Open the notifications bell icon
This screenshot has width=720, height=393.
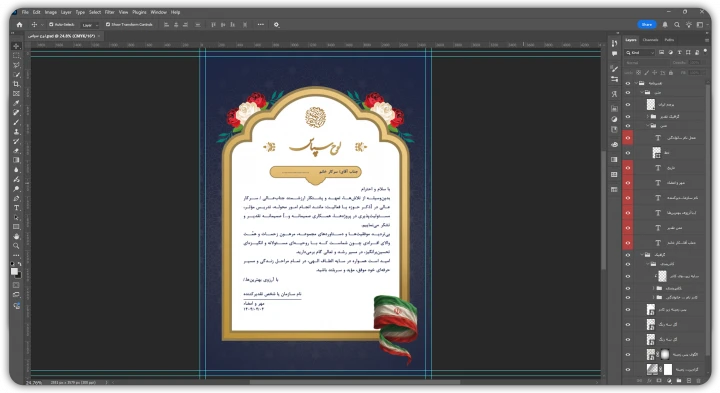(x=665, y=24)
